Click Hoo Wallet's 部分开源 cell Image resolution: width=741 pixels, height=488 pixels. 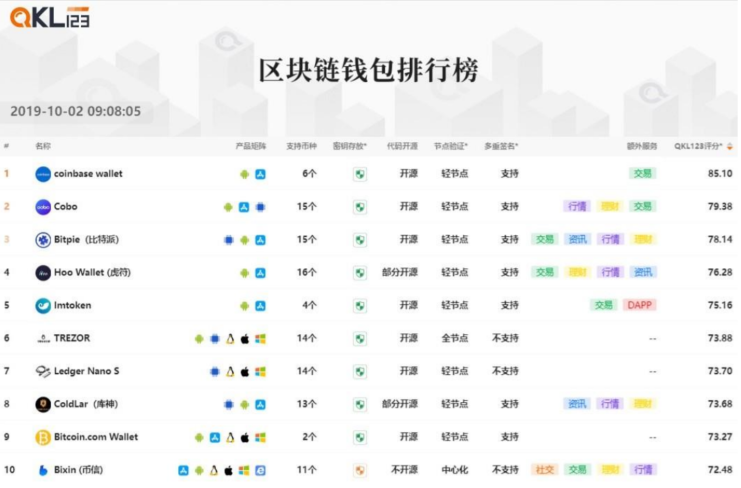(x=400, y=273)
